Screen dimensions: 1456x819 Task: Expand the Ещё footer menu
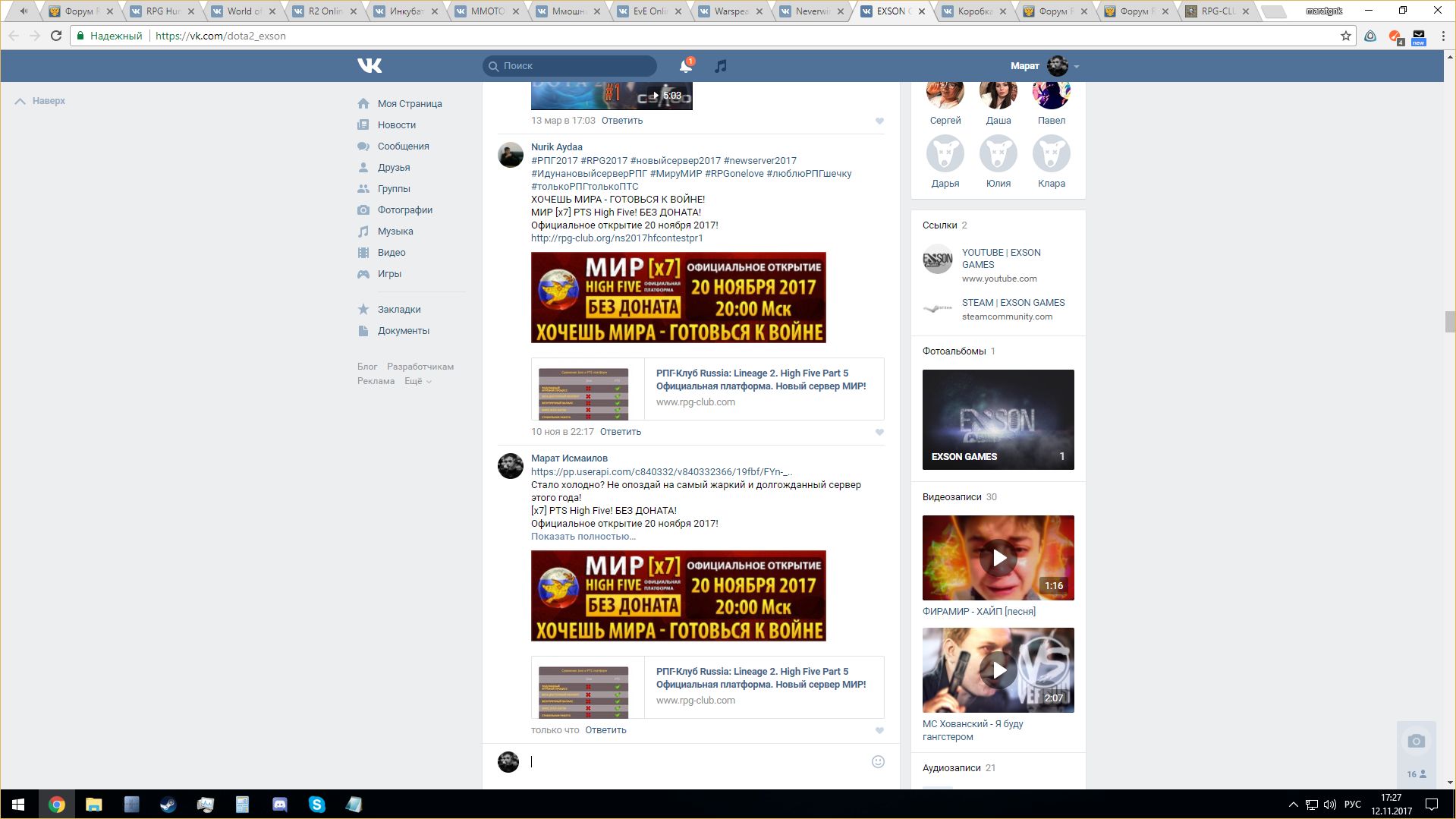point(417,381)
